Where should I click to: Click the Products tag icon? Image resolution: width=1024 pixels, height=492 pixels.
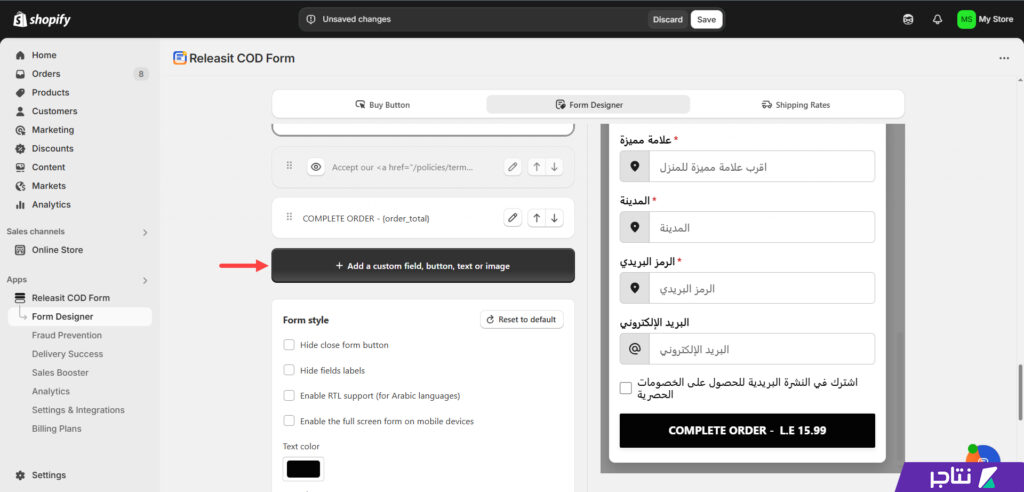(x=20, y=93)
